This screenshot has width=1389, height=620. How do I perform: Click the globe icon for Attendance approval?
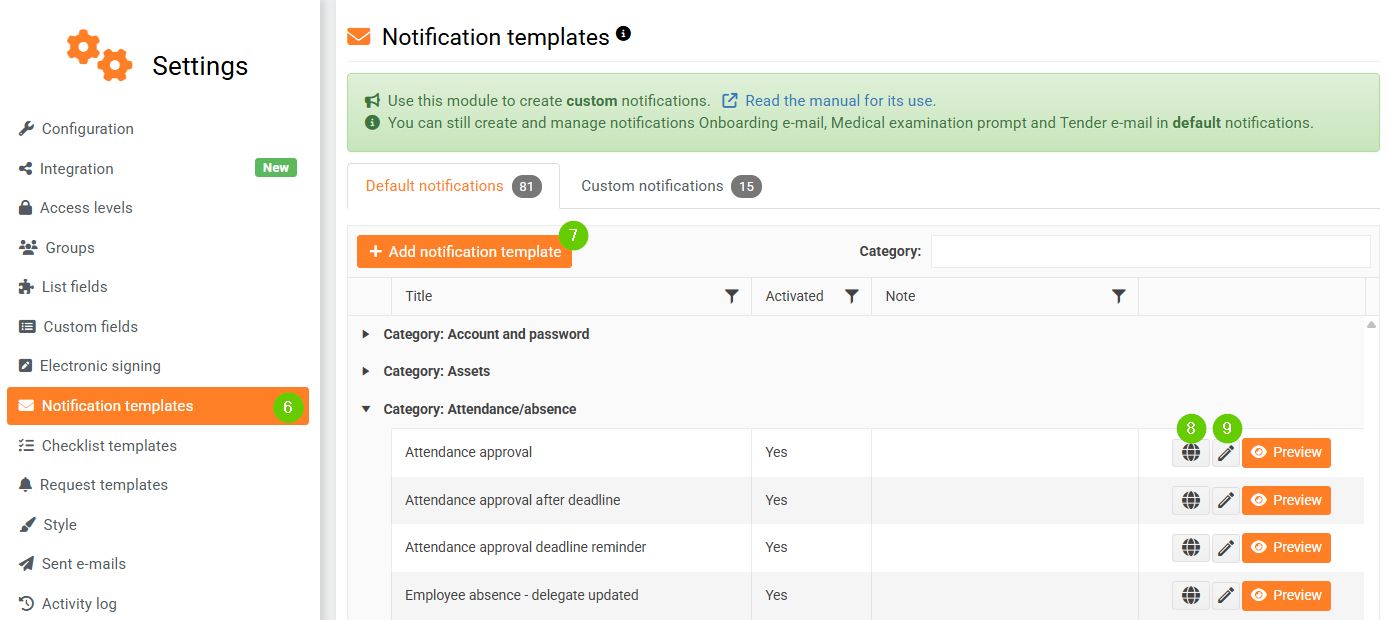[1190, 453]
